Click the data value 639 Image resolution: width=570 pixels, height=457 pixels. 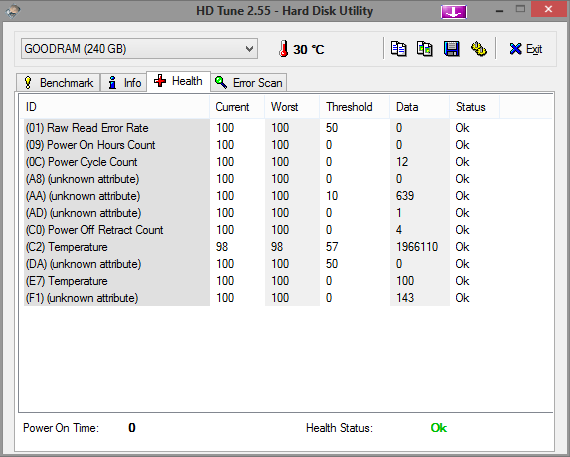[x=405, y=196]
